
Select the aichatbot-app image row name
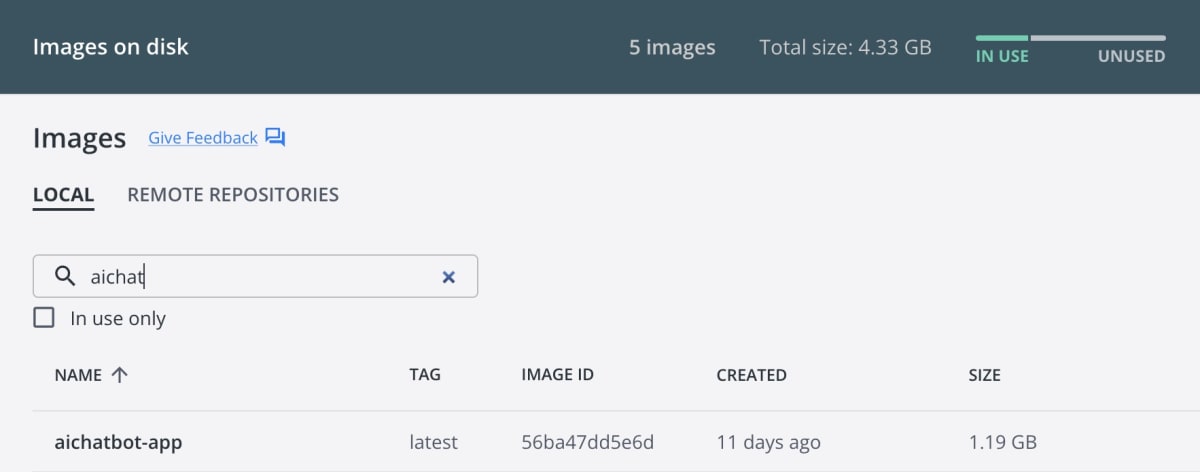click(118, 442)
